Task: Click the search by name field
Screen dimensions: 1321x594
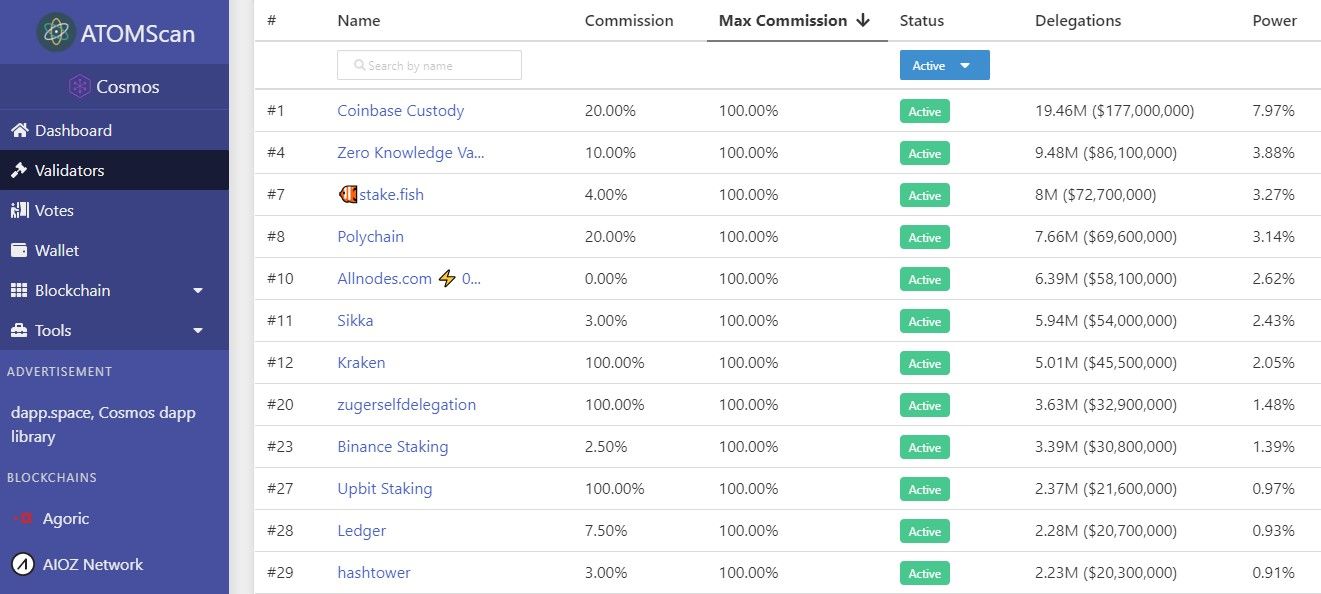Action: click(428, 64)
